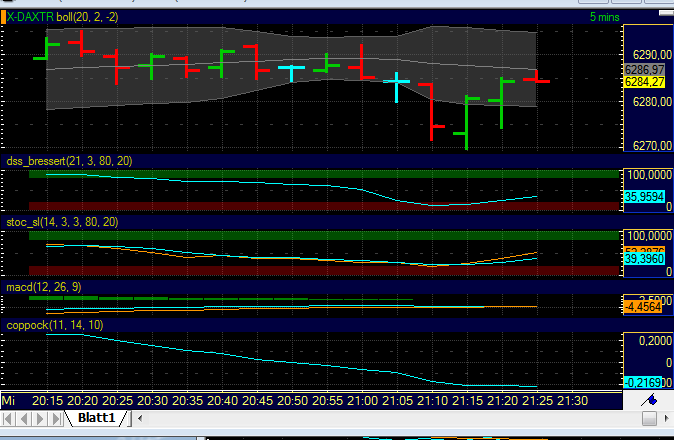Click the -4,4564 MACD value label
This screenshot has width=674, height=440.
(643, 307)
